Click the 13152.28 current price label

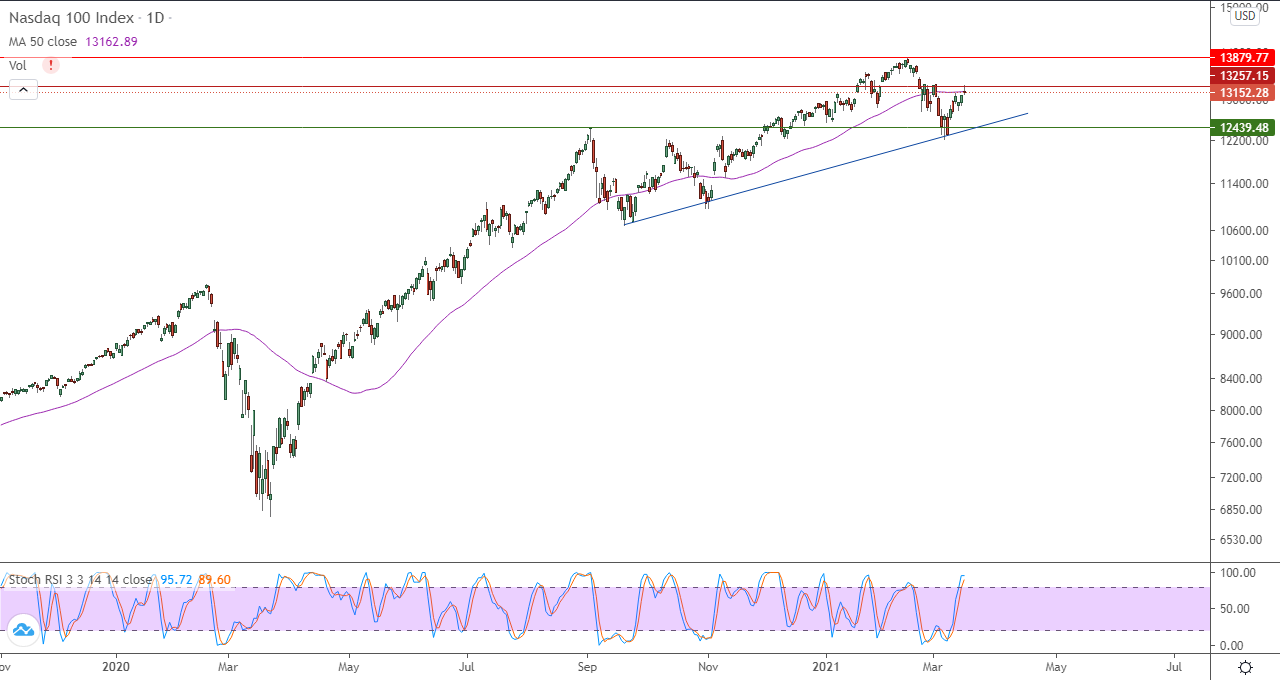[1244, 93]
